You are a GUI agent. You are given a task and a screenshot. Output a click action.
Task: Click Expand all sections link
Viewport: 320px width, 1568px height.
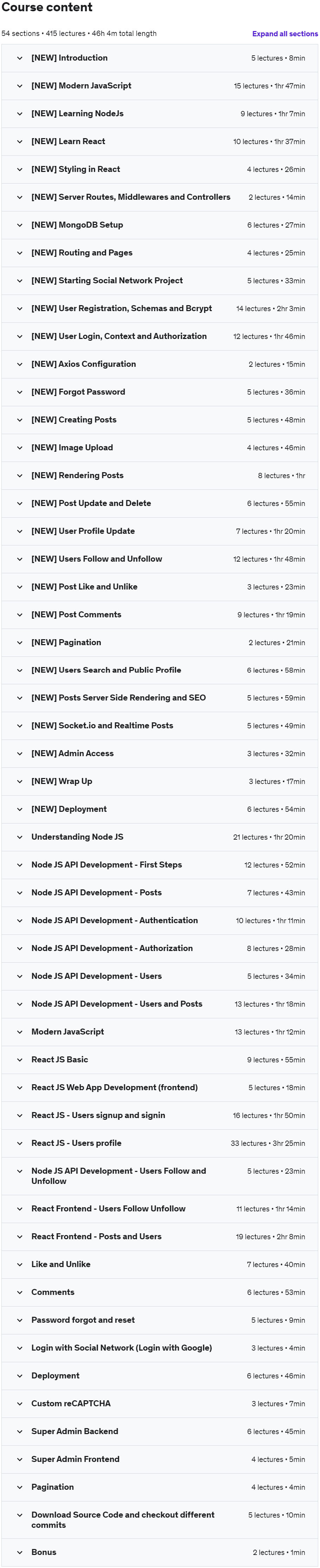(x=285, y=34)
